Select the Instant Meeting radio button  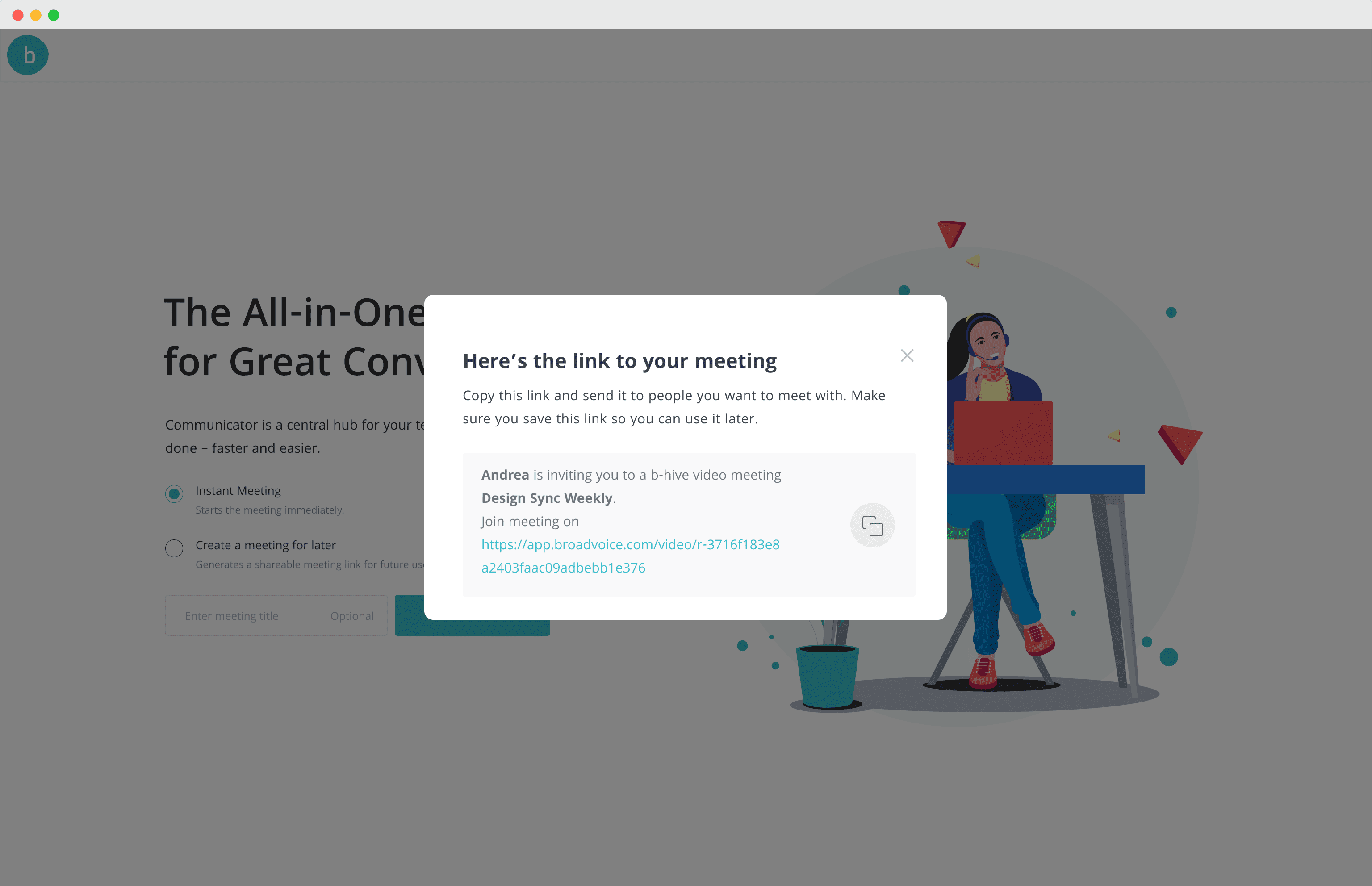pyautogui.click(x=174, y=493)
